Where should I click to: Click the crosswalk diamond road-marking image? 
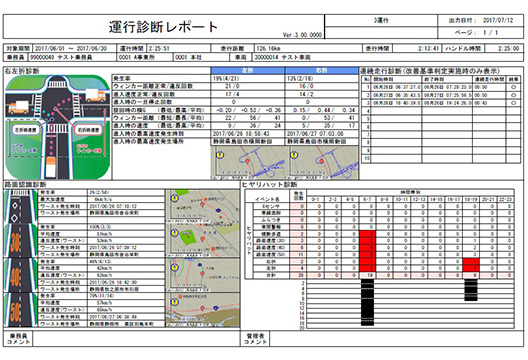[21, 206]
